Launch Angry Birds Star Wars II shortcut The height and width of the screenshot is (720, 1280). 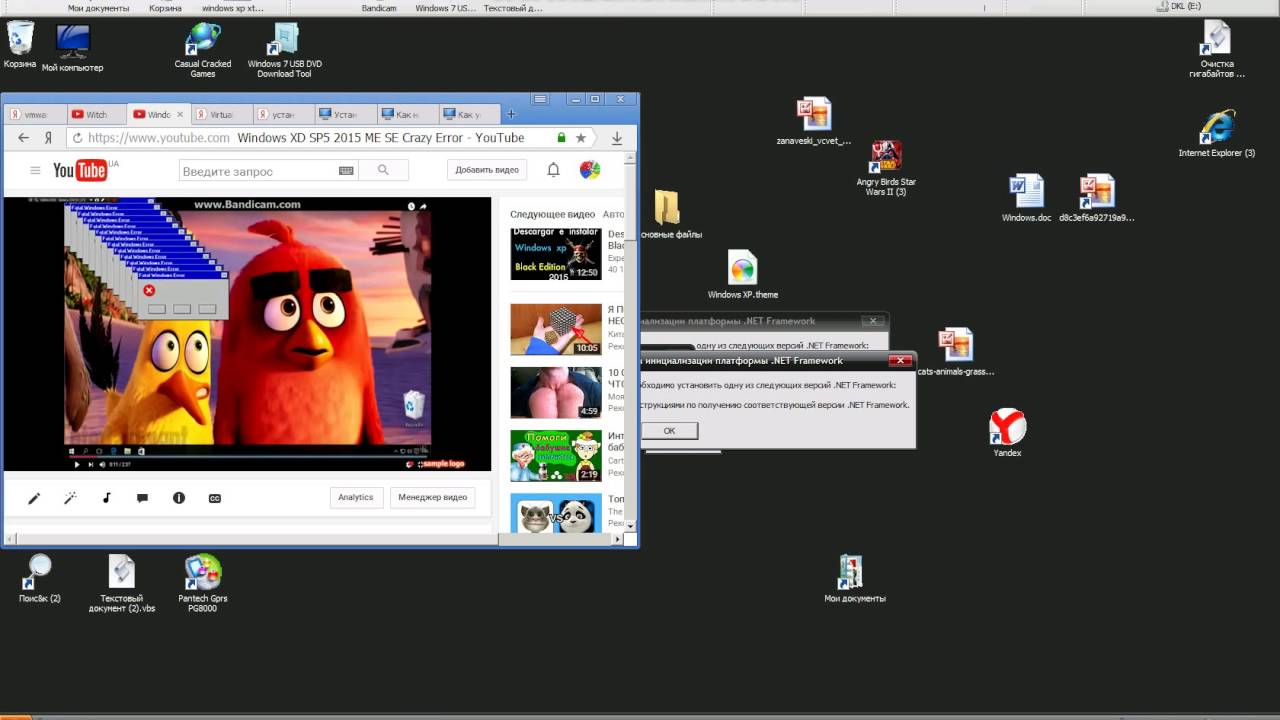pos(886,168)
